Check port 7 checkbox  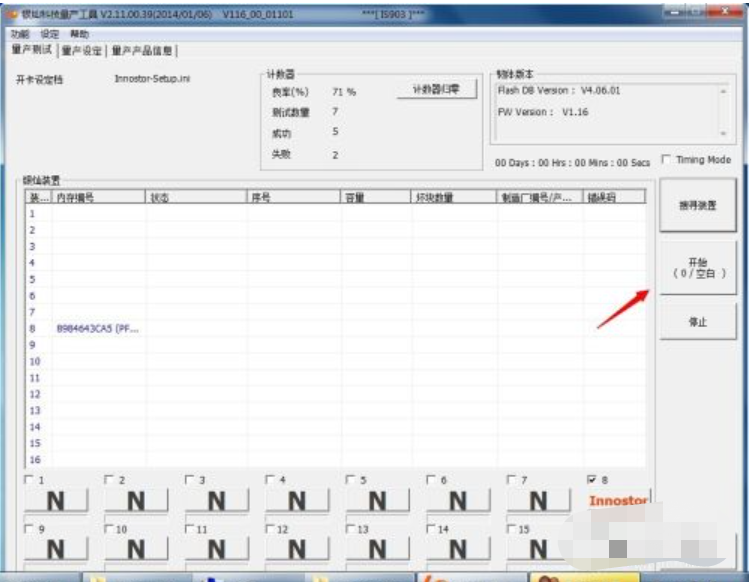pos(512,480)
